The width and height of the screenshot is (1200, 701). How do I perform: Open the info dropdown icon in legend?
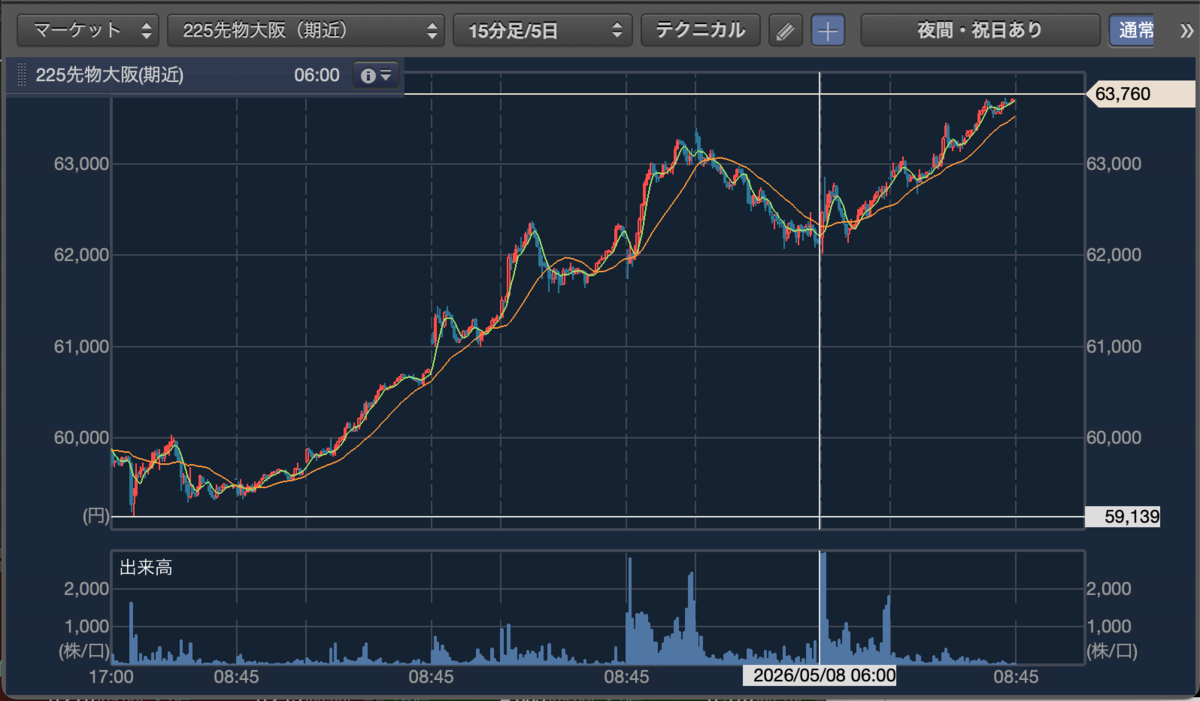point(377,75)
